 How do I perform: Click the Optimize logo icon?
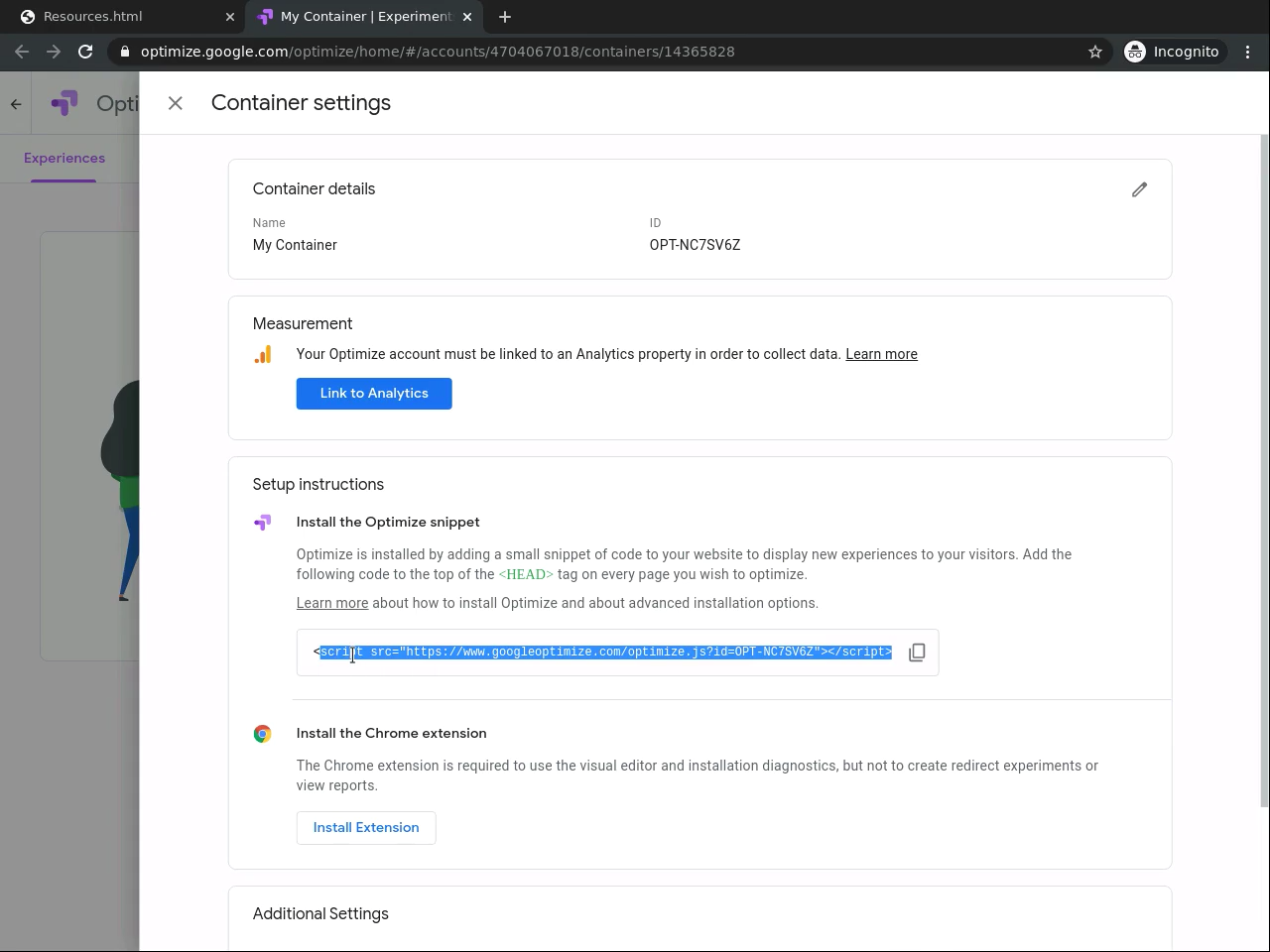(65, 103)
